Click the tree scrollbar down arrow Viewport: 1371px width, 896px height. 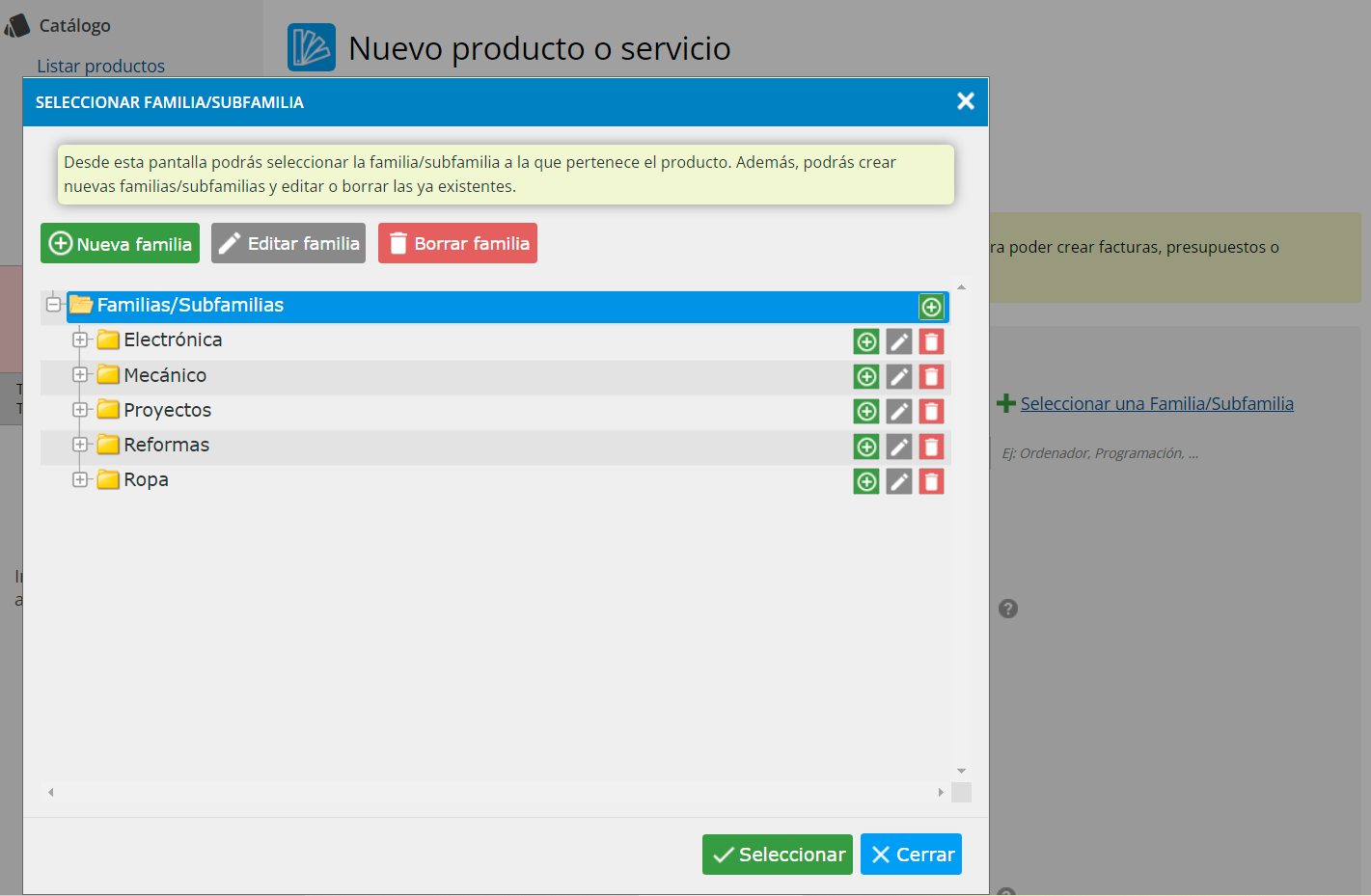click(961, 771)
